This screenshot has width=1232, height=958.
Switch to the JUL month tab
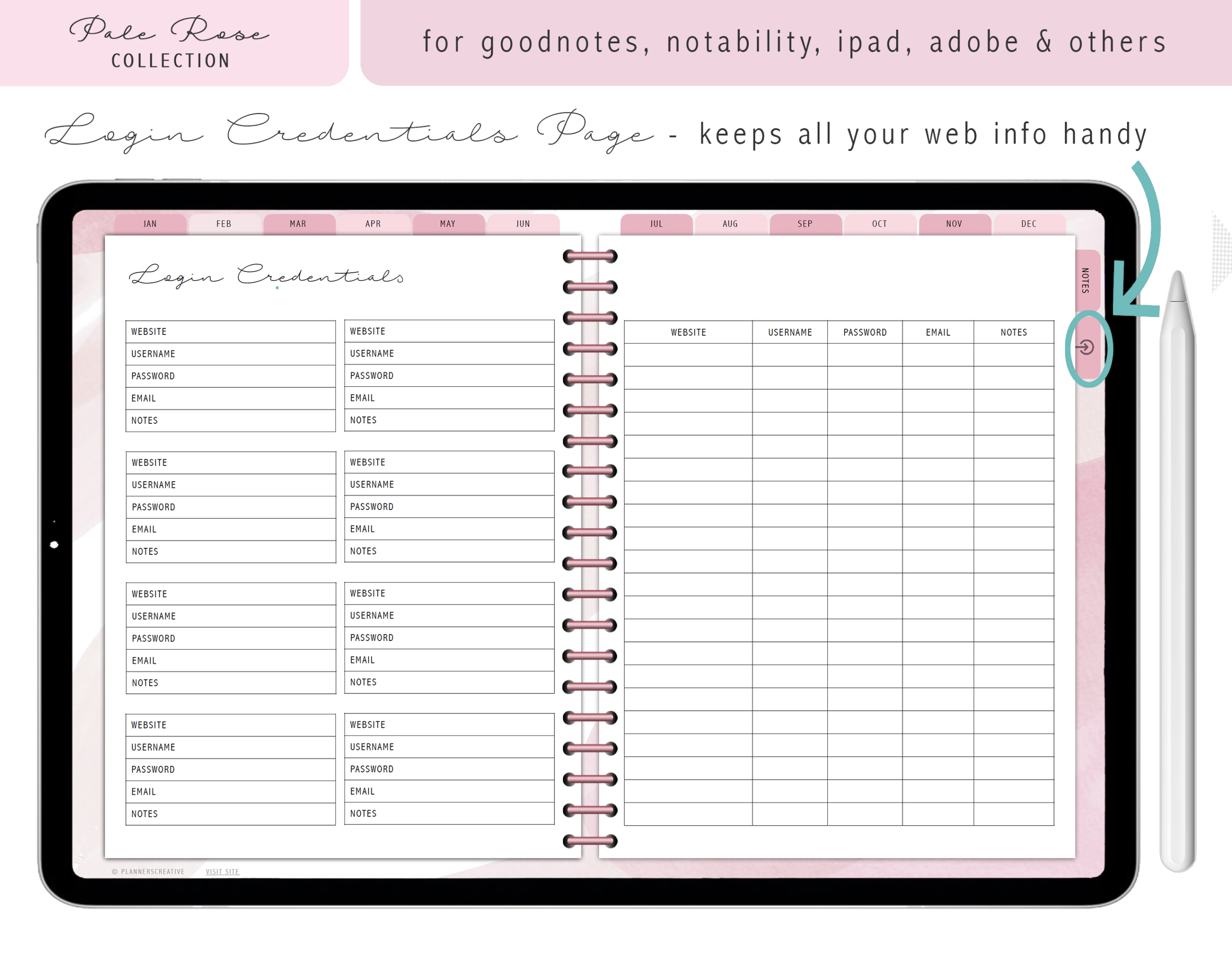point(656,224)
